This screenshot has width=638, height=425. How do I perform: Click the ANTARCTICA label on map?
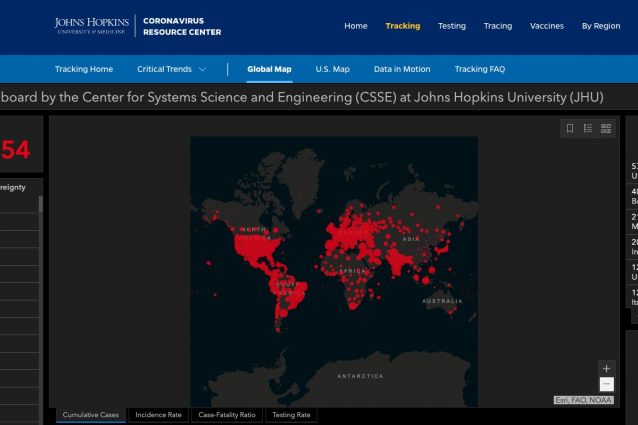(360, 376)
